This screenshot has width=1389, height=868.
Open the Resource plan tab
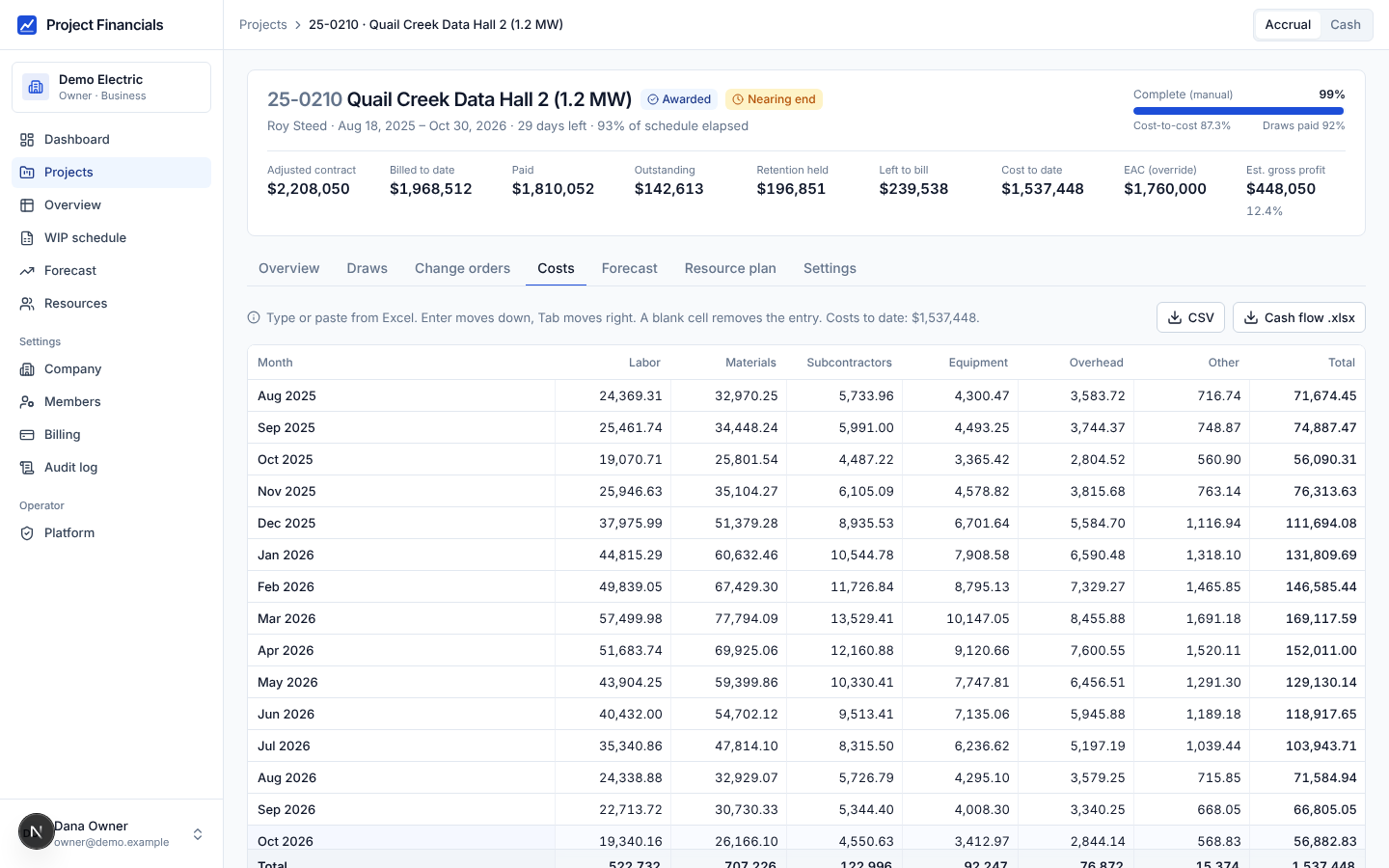[x=730, y=268]
